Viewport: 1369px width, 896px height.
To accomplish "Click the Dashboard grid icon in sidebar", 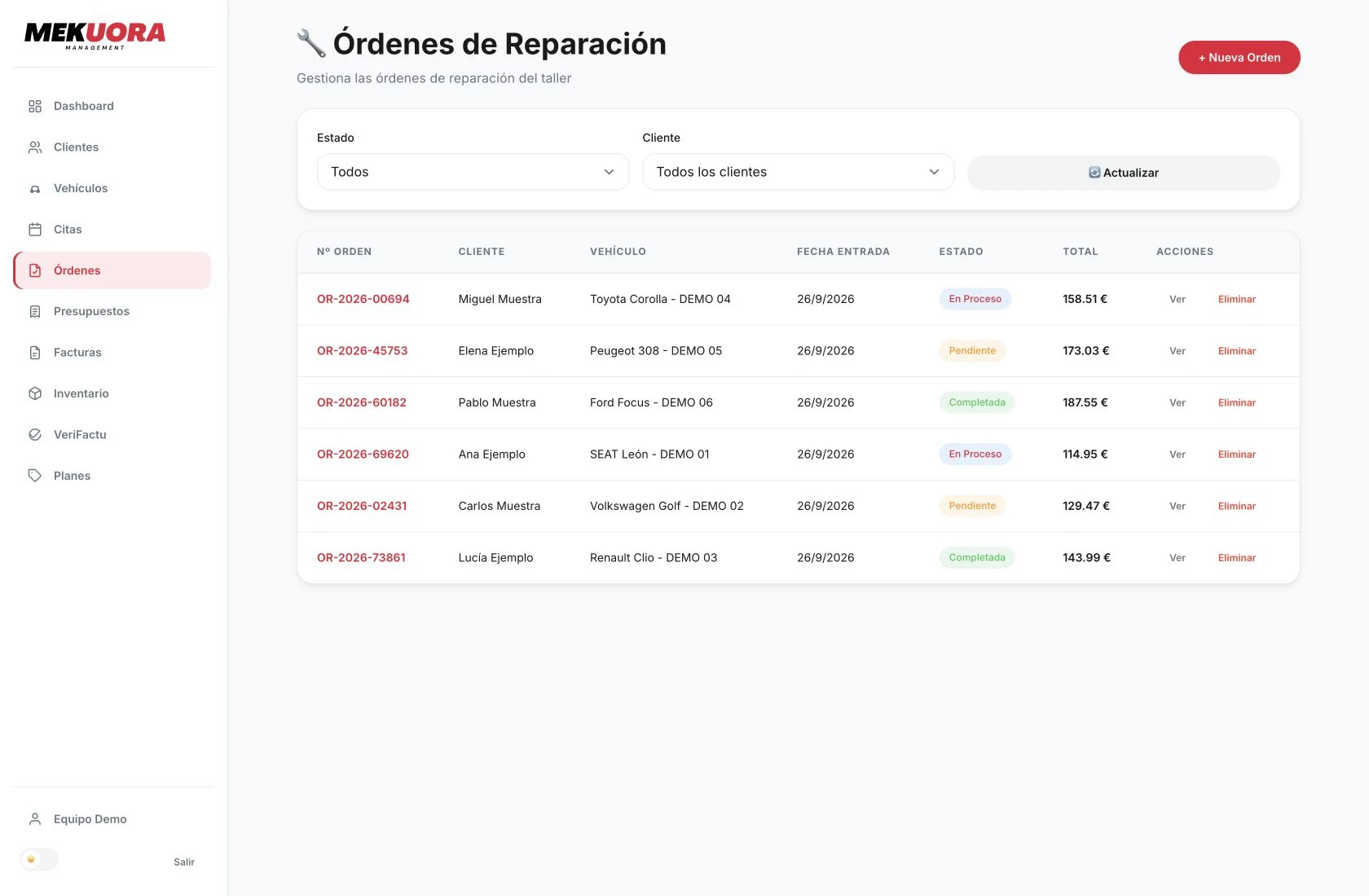I will [x=35, y=106].
